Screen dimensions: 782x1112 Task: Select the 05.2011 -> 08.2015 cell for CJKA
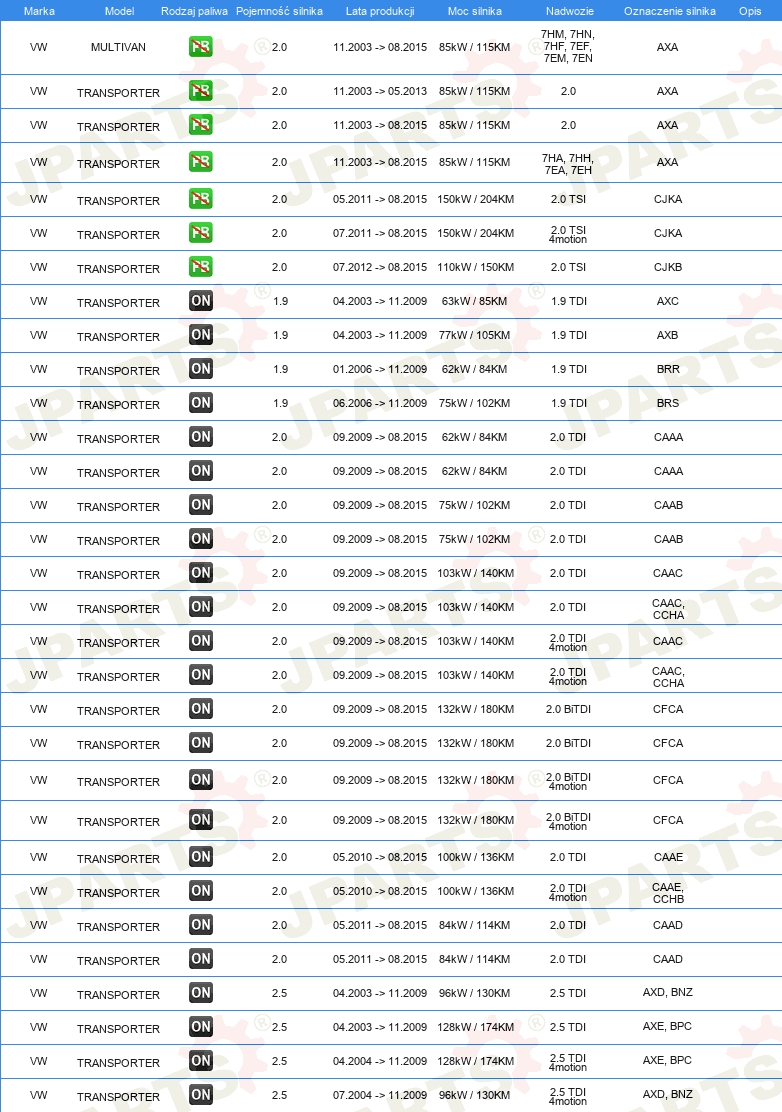380,199
